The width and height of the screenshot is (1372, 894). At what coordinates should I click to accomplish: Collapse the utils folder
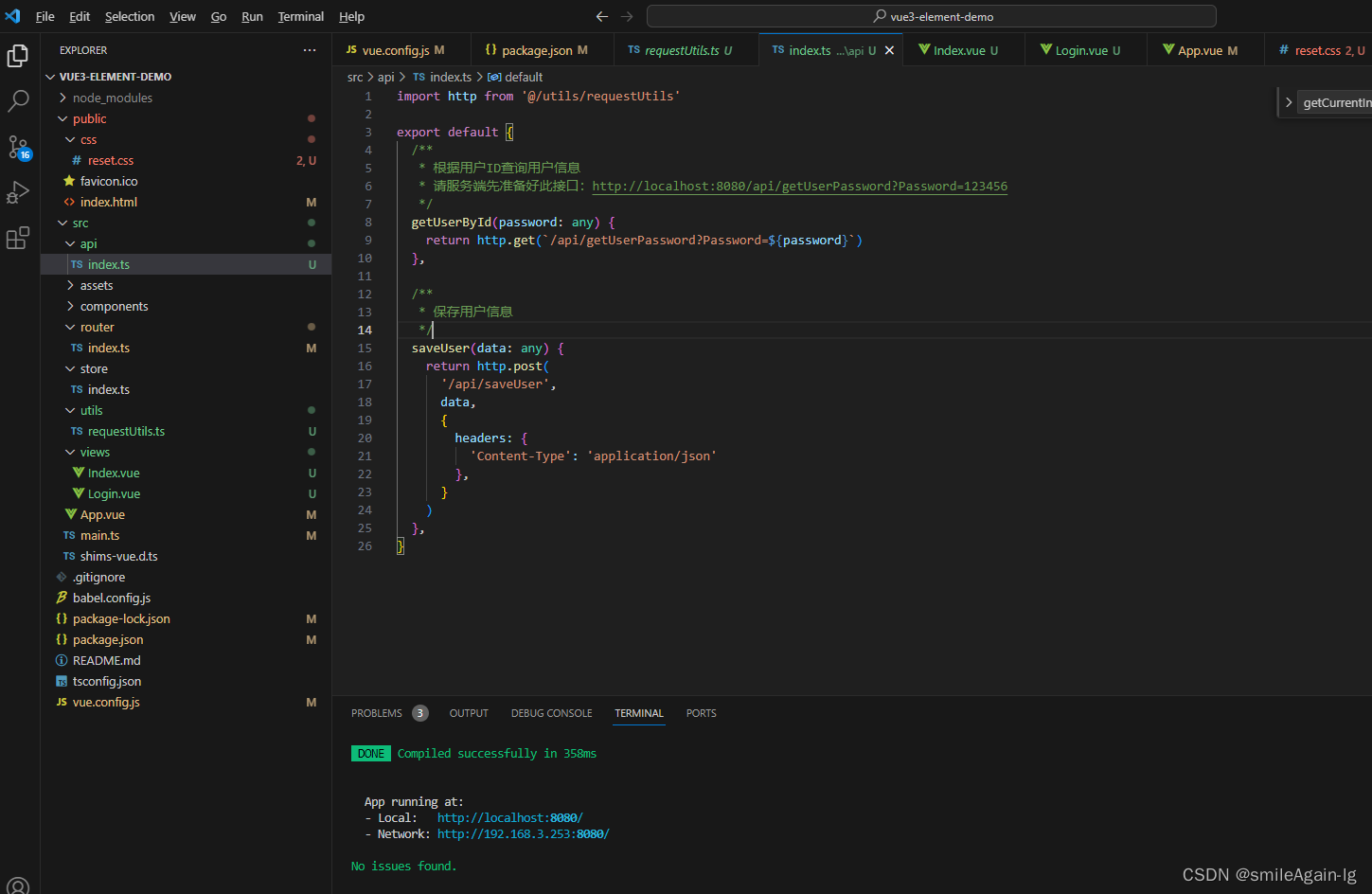coord(70,410)
